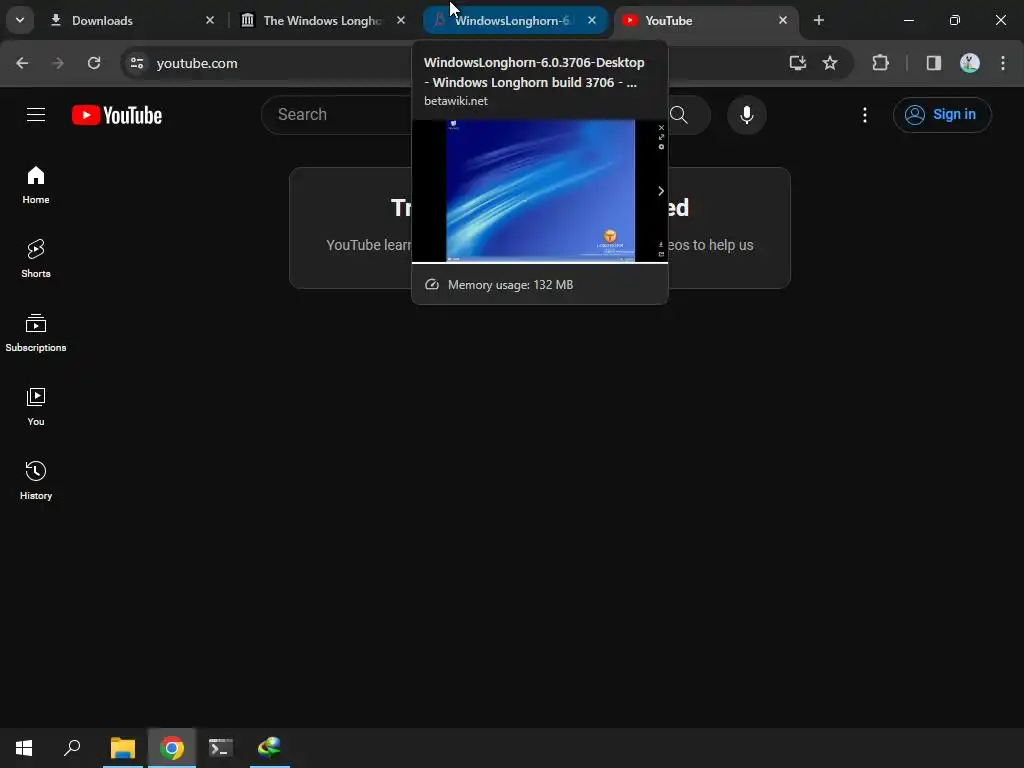Reload the YouTube page
Image resolution: width=1024 pixels, height=768 pixels.
(94, 63)
